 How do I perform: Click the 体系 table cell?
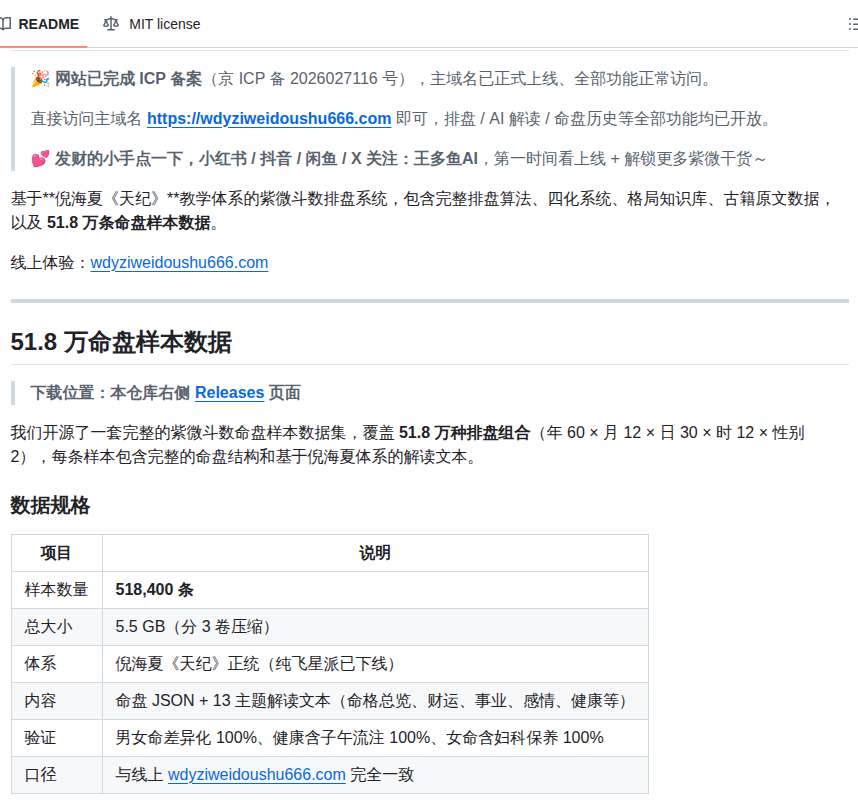tap(57, 664)
